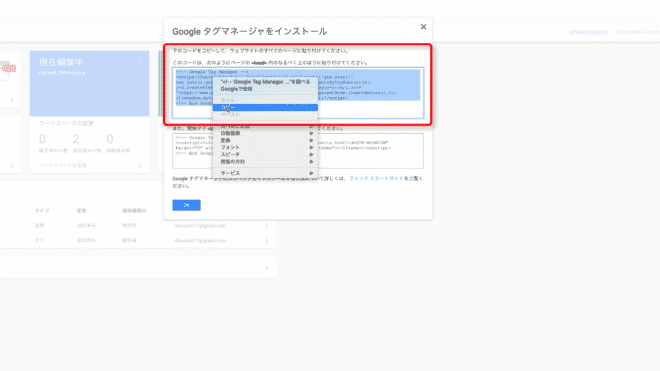This screenshot has height=371, width=660.
Task: Open the three-dot menu for the 変数 row
Action: coord(266,226)
